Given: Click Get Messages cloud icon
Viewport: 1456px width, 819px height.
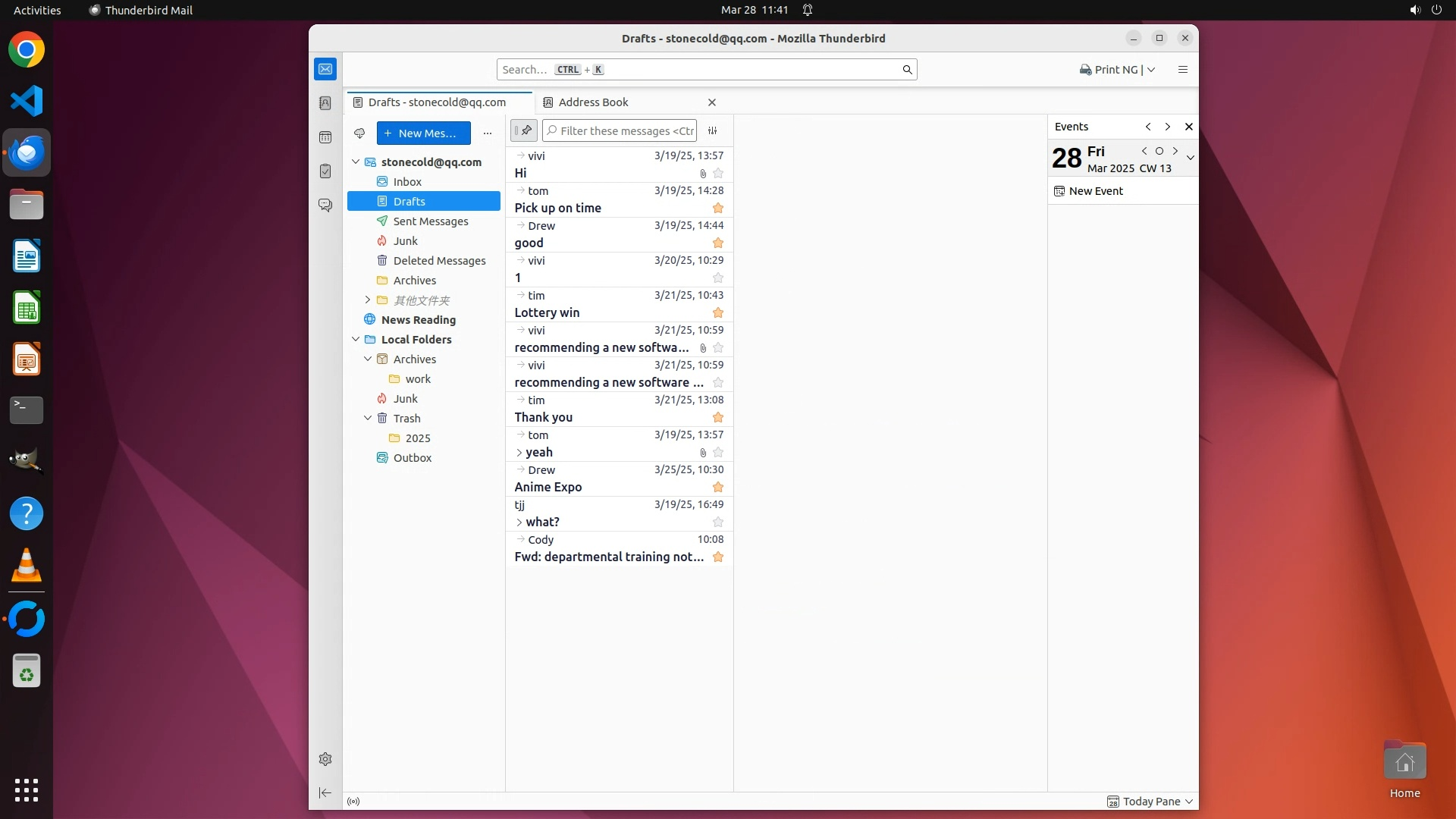Looking at the screenshot, I should pos(359,133).
